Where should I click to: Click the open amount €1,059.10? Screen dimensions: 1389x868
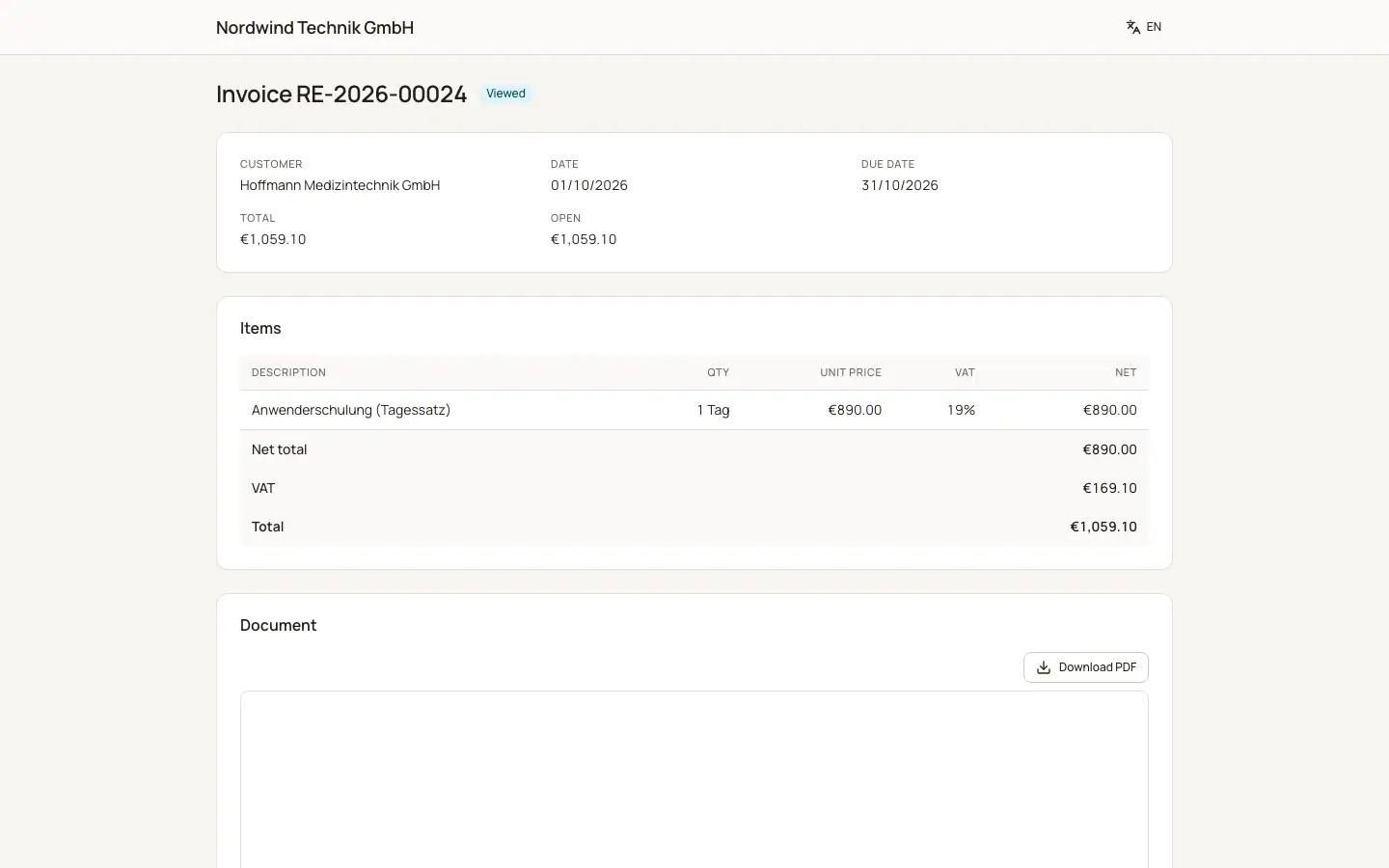point(584,239)
